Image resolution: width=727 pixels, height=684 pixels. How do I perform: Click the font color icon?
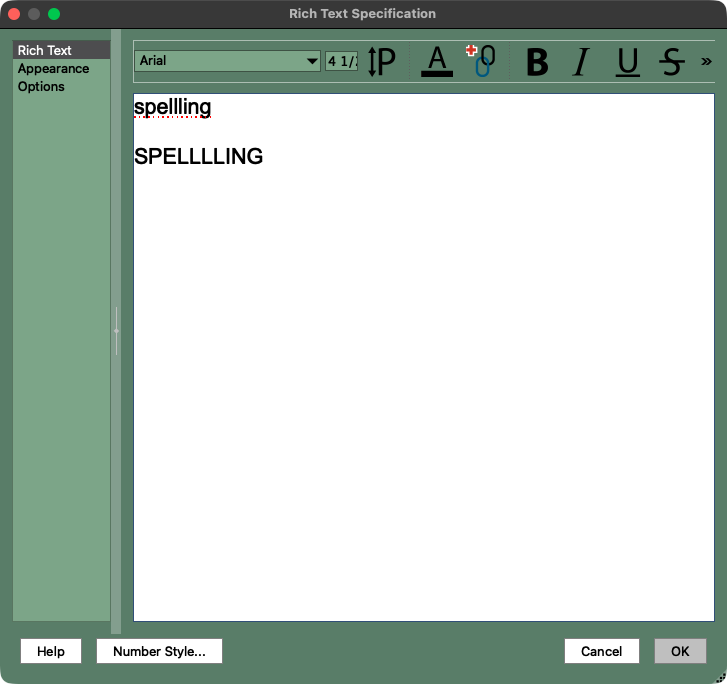437,62
